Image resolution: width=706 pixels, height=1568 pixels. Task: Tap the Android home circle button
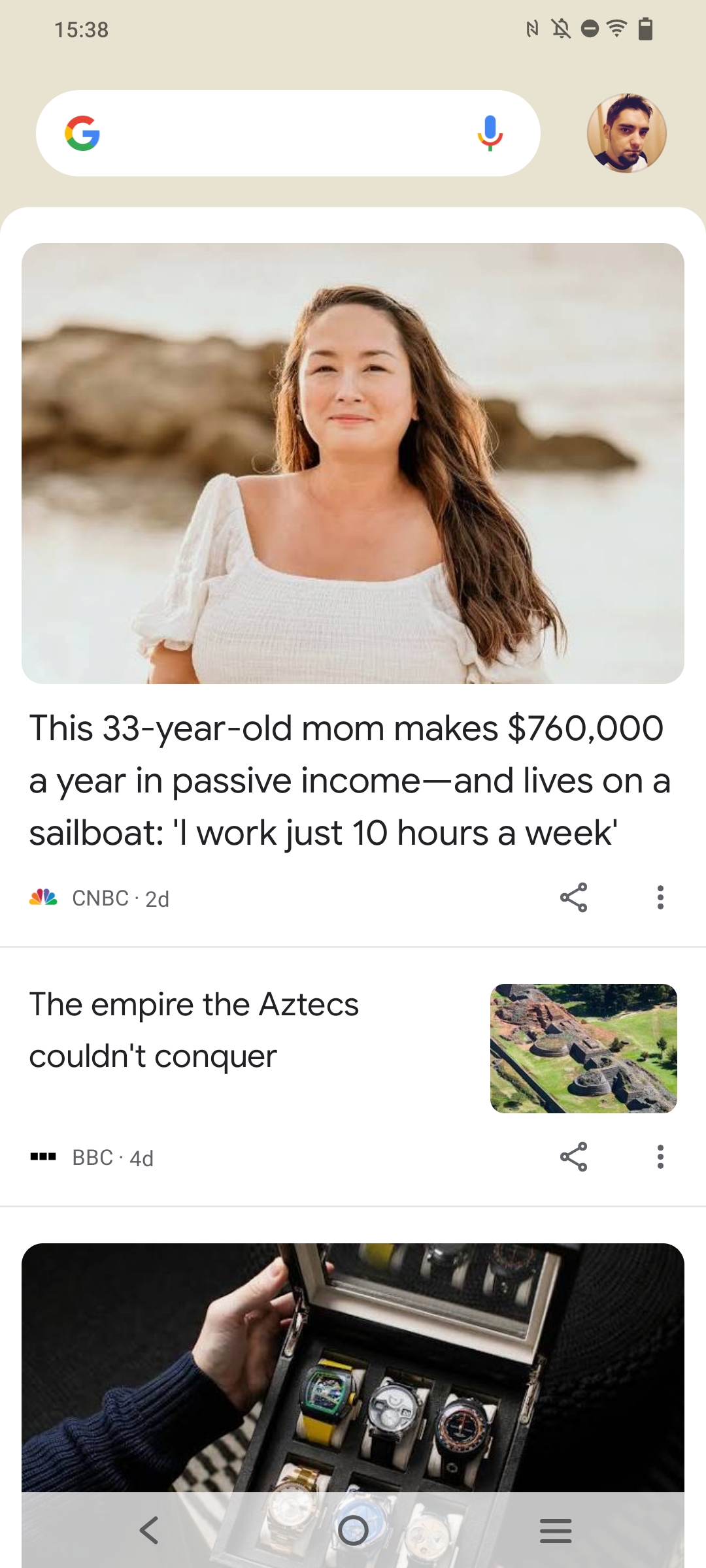(x=353, y=1530)
